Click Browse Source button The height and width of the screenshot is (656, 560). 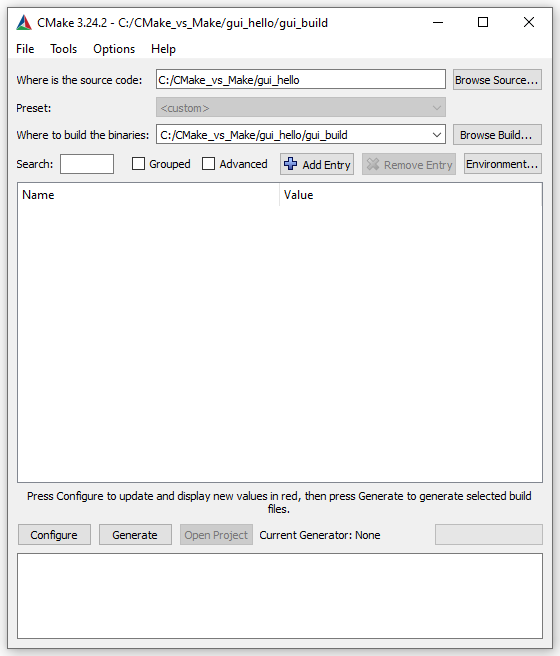click(x=497, y=79)
